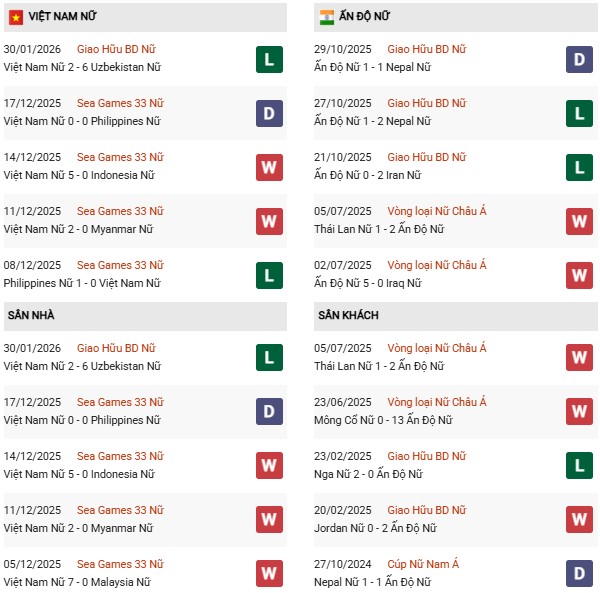Screen dimensions: 600x593
Task: Click the India flag icon
Action: tap(327, 17)
